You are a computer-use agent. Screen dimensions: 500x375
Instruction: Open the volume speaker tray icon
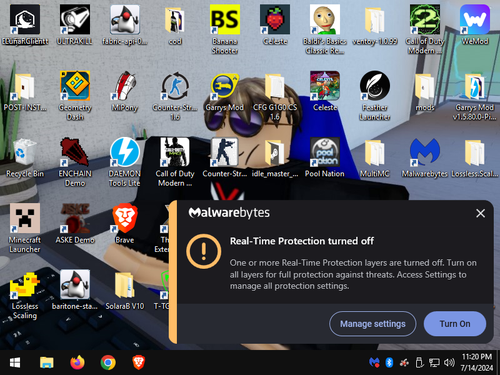click(449, 363)
